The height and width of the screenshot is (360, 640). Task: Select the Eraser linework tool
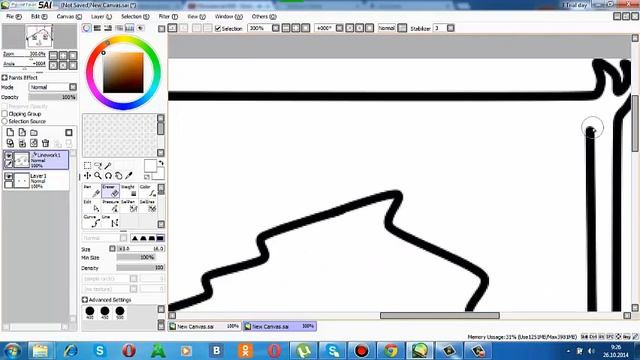pyautogui.click(x=110, y=191)
